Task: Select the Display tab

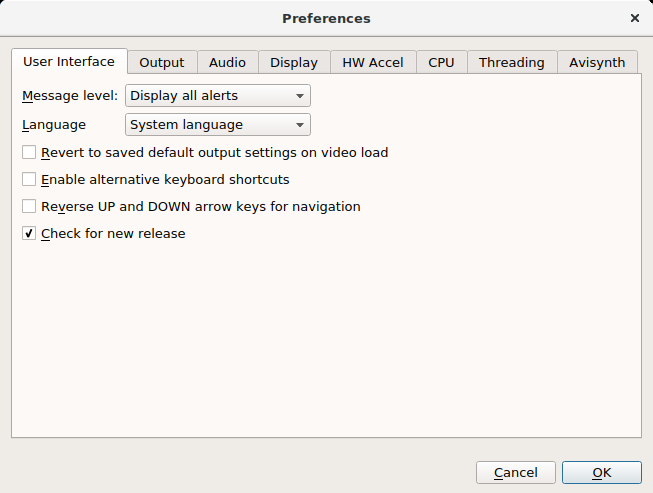Action: 293,62
